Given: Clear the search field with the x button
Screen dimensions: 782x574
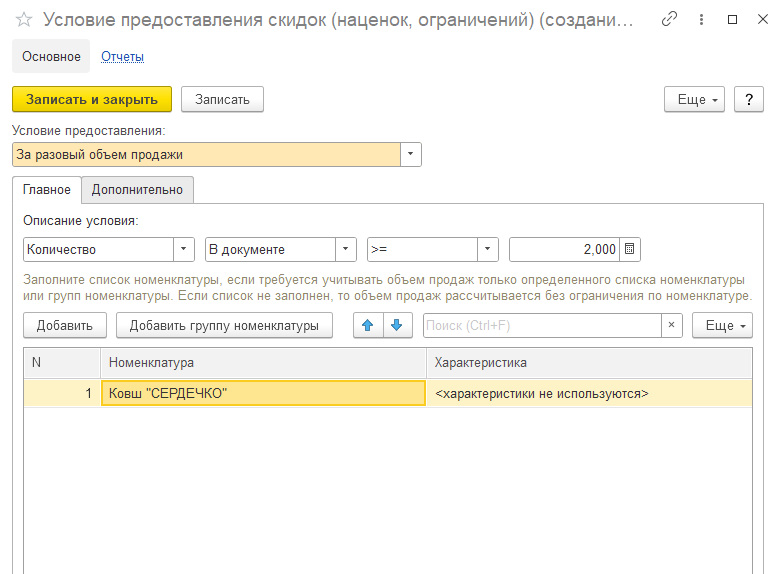Looking at the screenshot, I should 671,325.
